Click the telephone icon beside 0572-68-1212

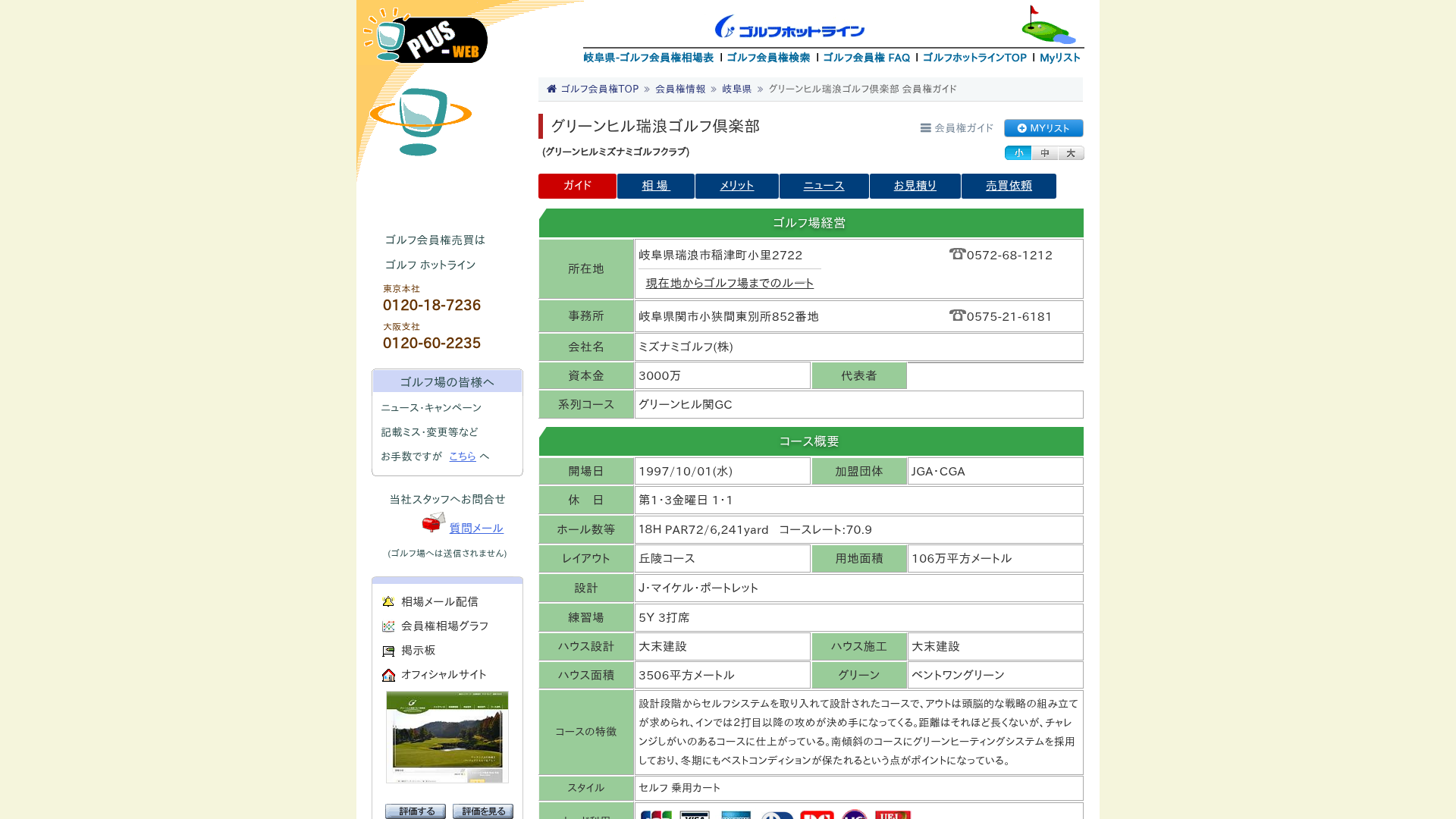pos(957,254)
